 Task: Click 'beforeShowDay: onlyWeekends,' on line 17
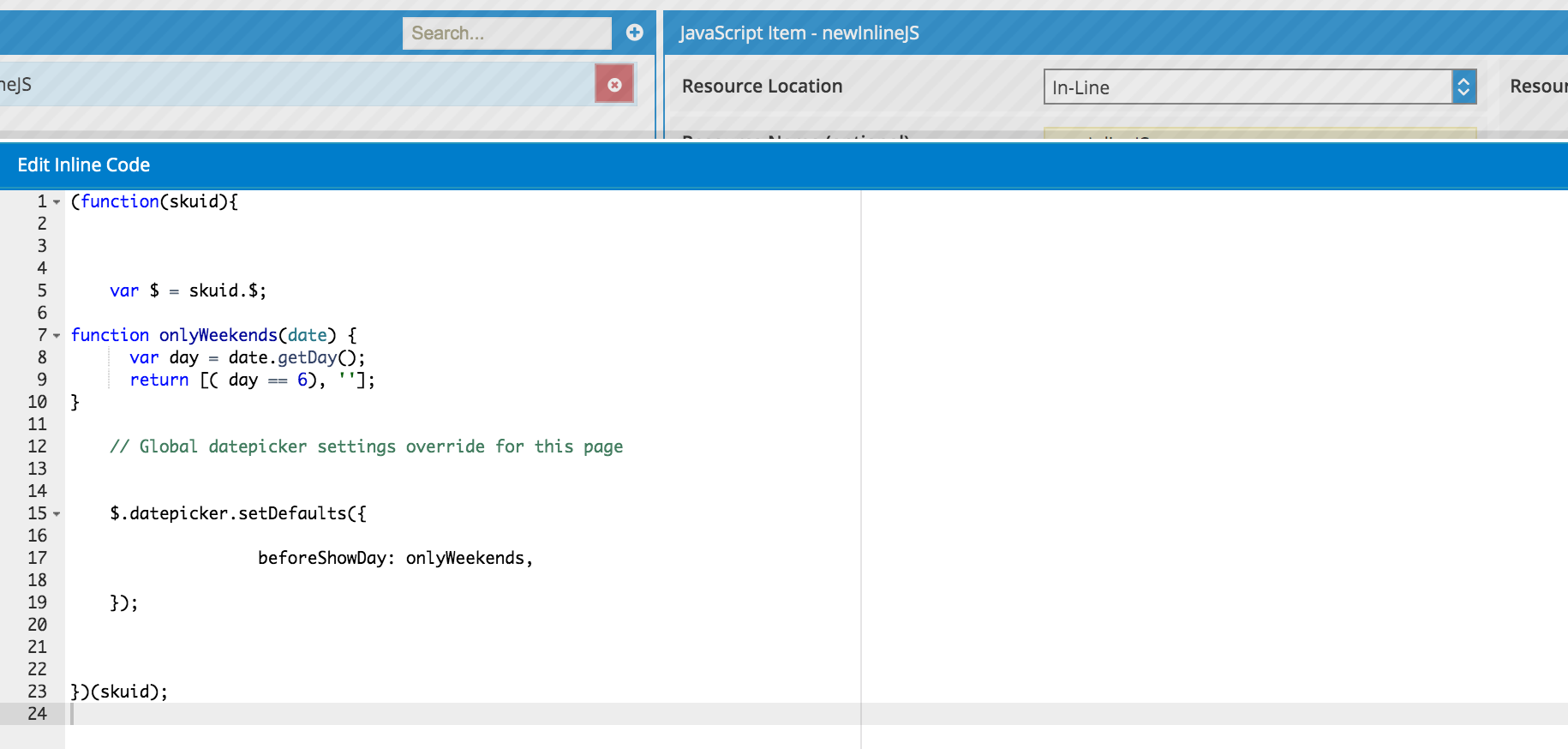(x=395, y=558)
